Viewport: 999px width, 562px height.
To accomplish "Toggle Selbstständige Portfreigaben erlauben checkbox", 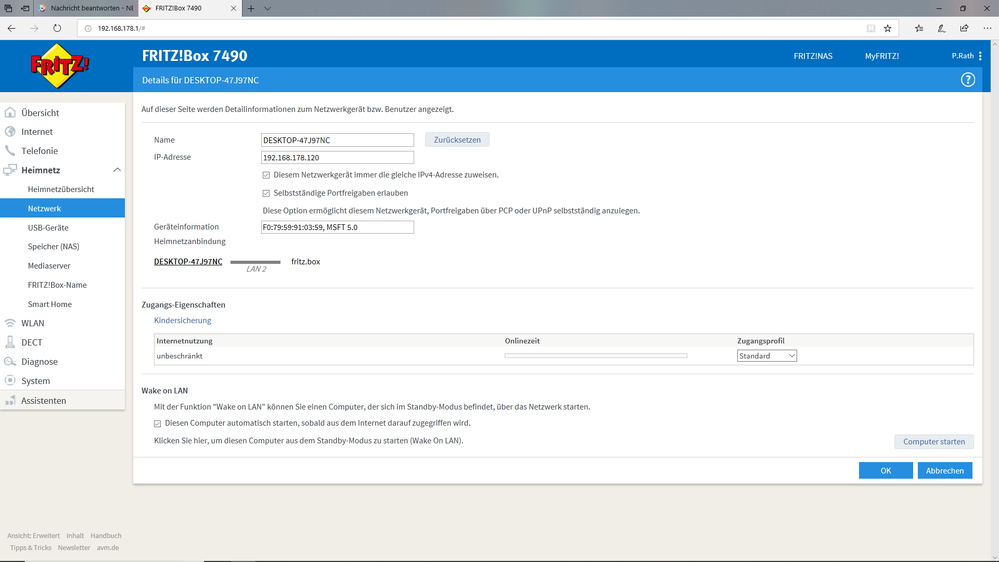I will [x=266, y=193].
